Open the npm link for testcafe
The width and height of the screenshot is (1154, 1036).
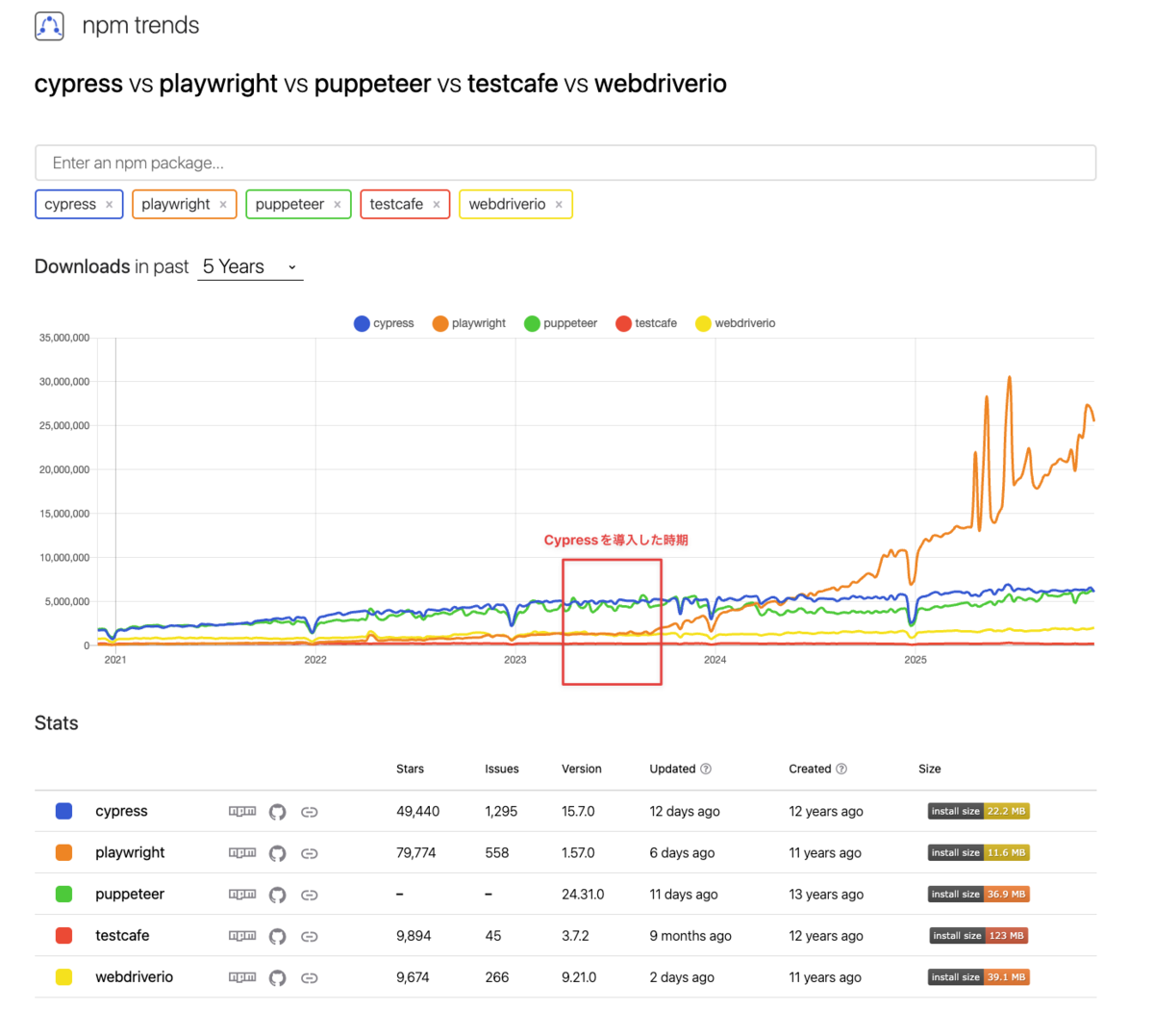(242, 936)
